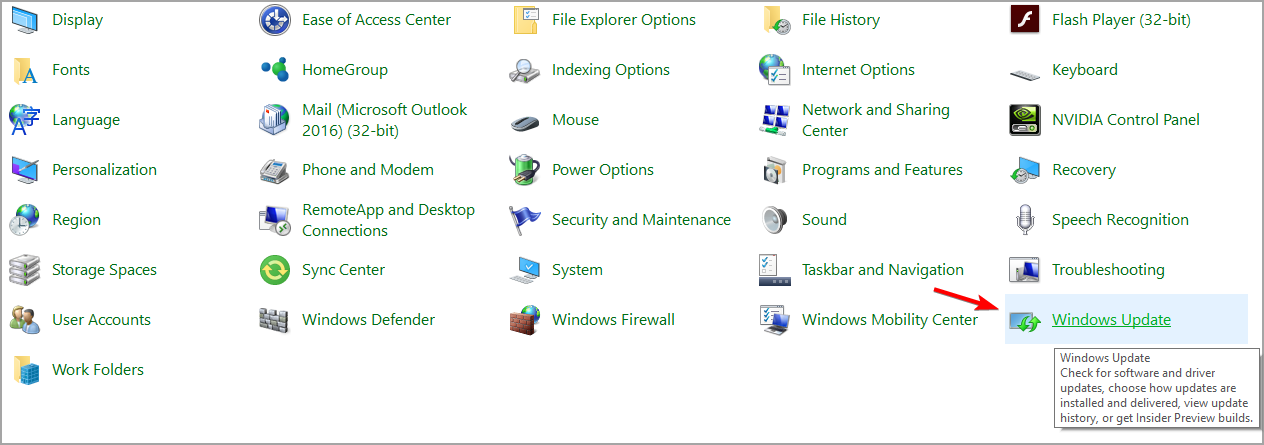Open the Region globe-clock icon
Viewport: 1264px width, 445px height.
tap(25, 220)
